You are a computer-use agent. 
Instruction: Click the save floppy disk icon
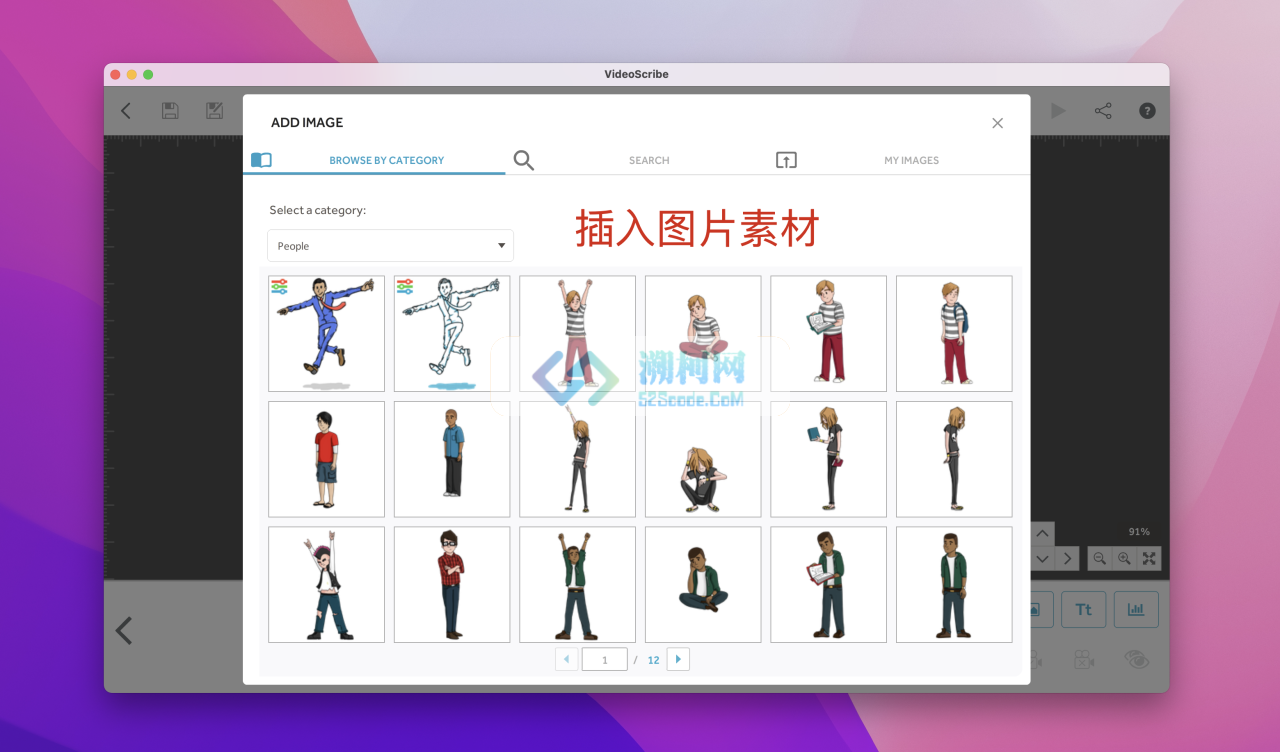click(x=171, y=111)
